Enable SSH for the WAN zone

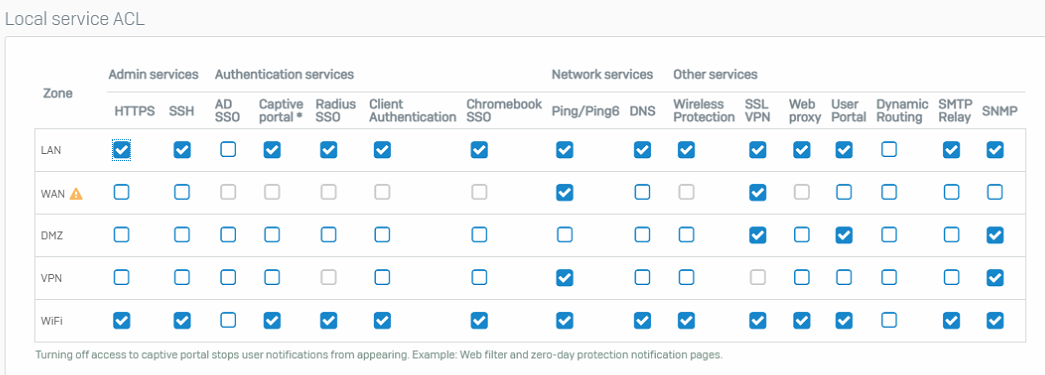coord(182,192)
